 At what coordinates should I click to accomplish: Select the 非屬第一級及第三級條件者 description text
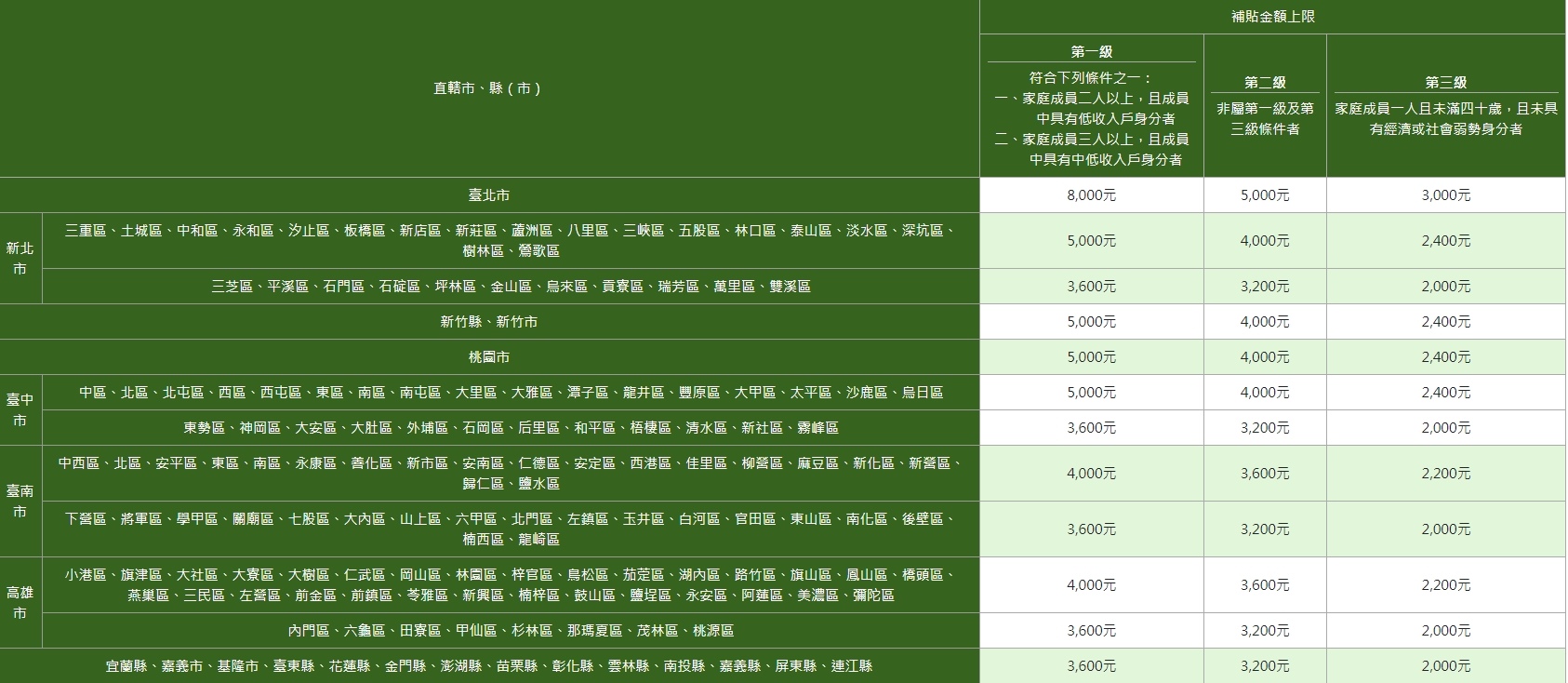click(x=1265, y=119)
